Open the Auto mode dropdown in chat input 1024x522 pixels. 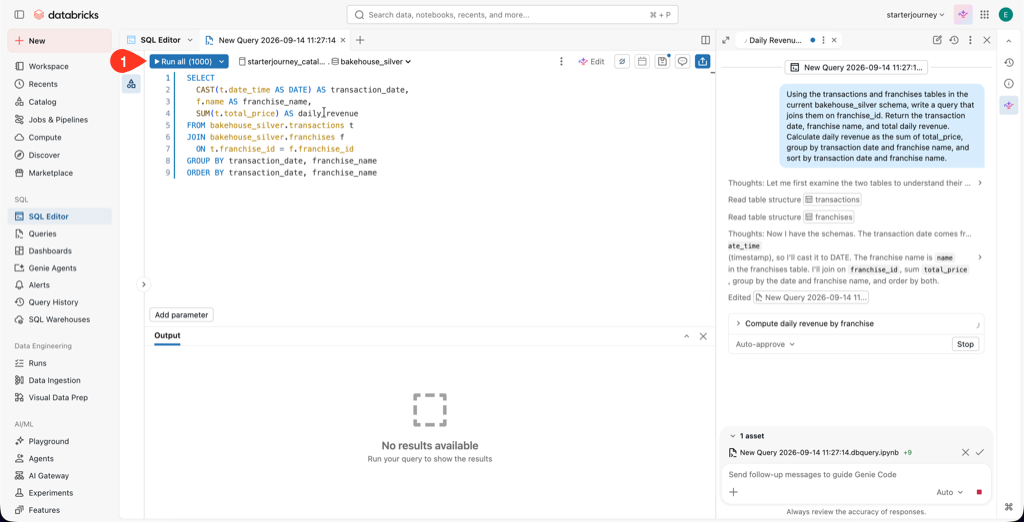950,492
